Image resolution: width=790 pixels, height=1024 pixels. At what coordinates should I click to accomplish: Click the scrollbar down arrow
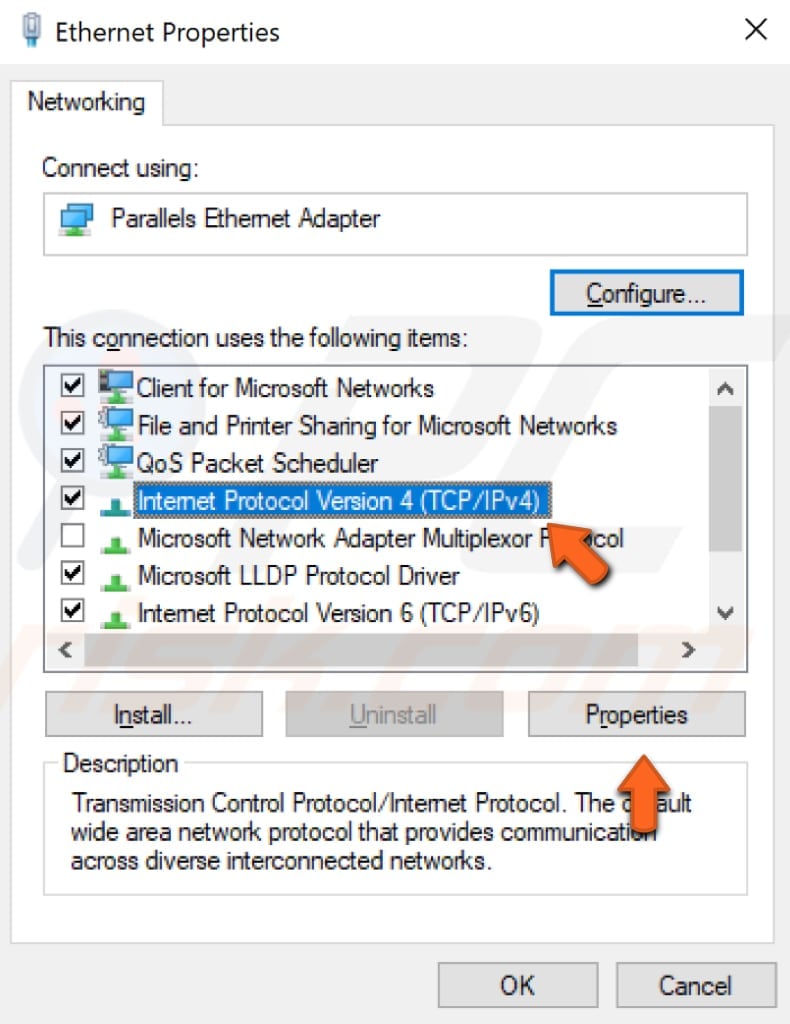724,613
